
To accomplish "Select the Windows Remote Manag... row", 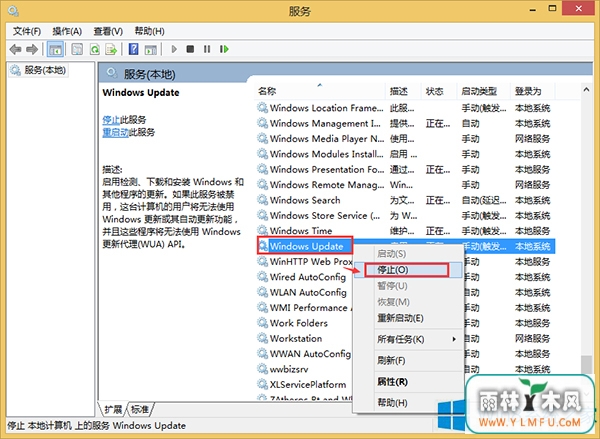I will [x=405, y=184].
